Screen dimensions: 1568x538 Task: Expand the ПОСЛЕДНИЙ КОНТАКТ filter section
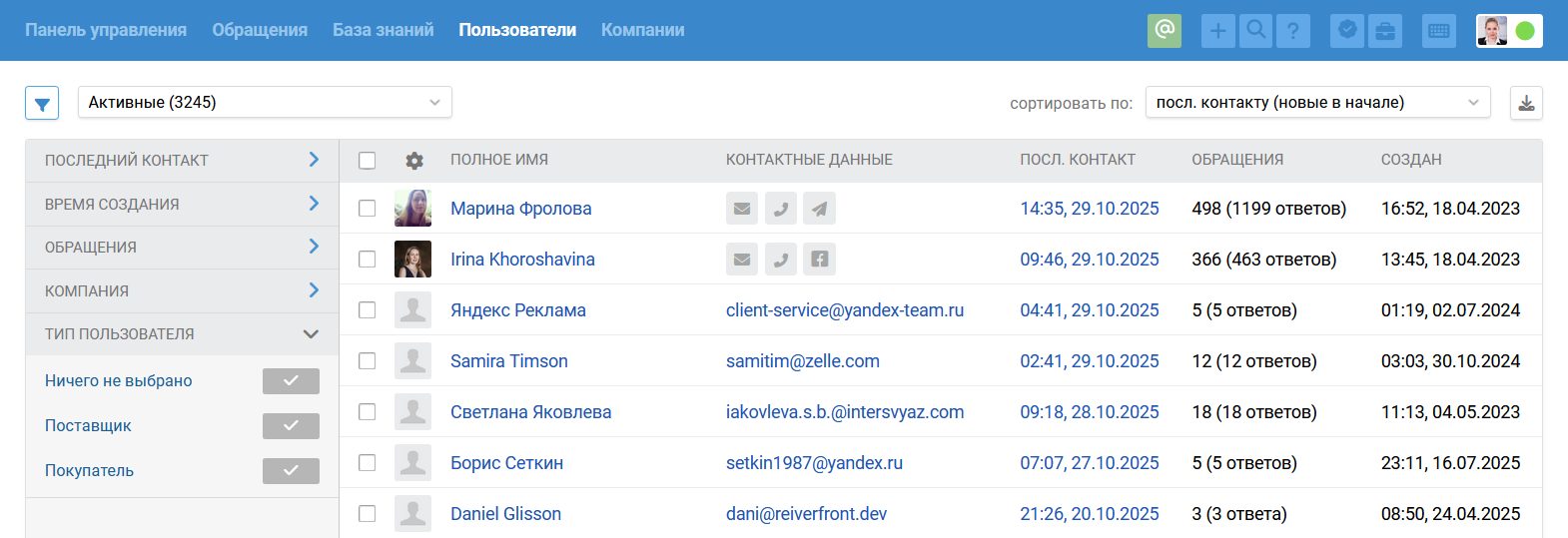pos(182,161)
